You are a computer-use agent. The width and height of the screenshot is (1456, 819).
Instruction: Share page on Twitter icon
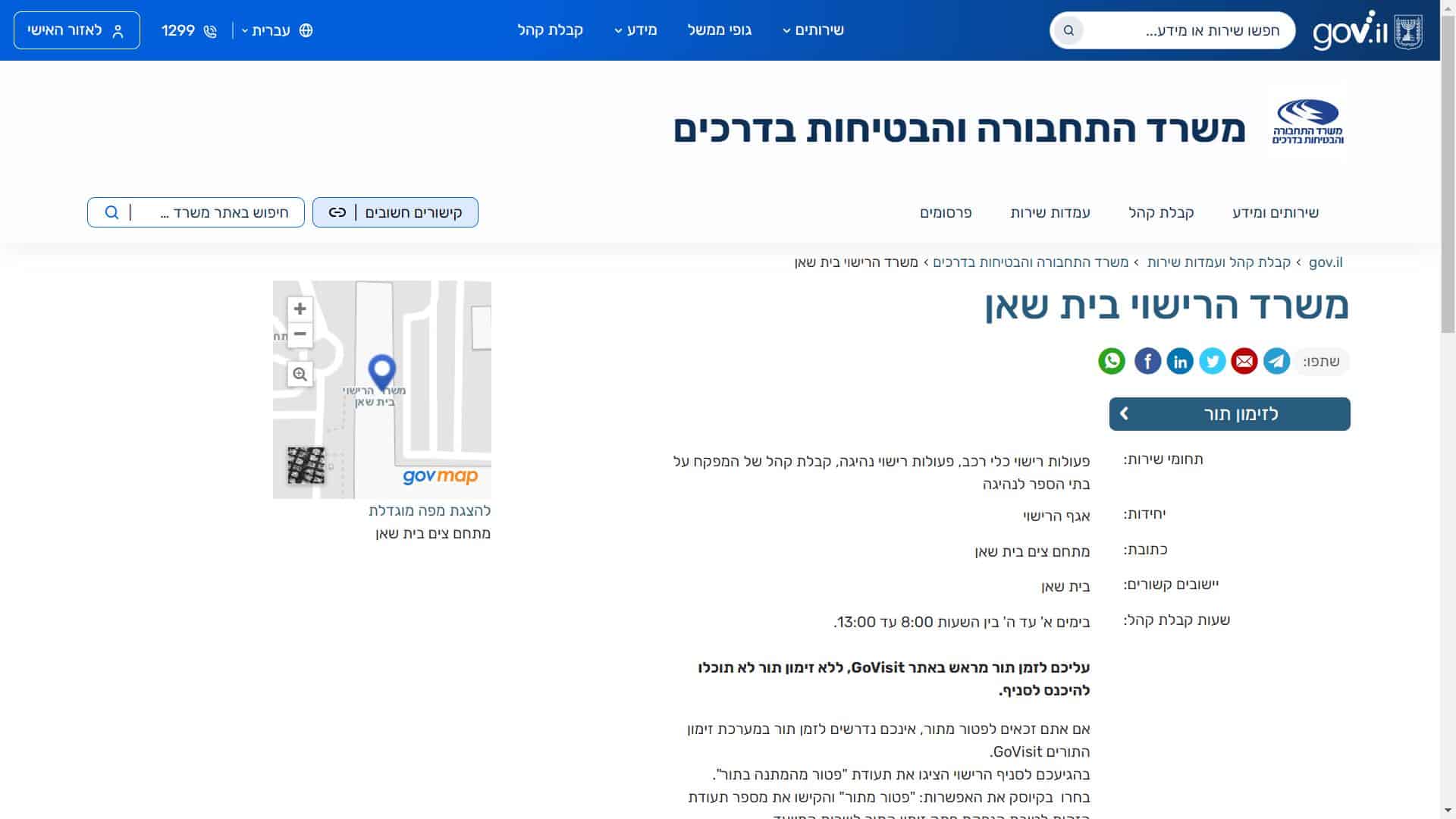click(x=1212, y=361)
